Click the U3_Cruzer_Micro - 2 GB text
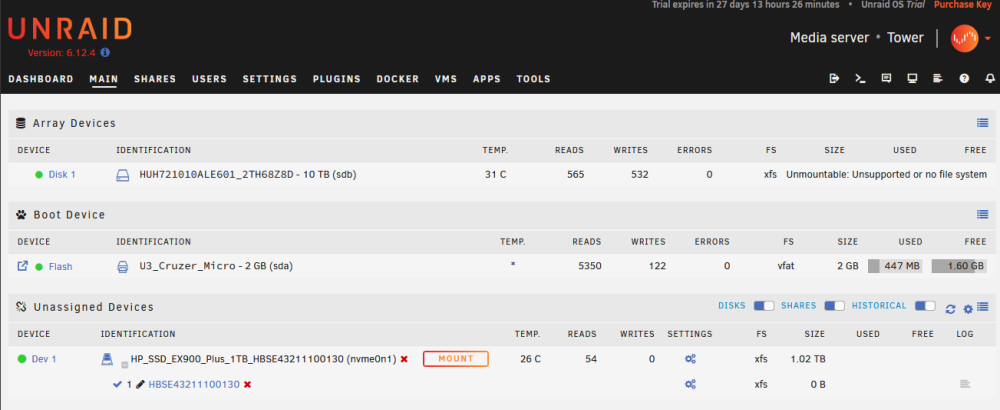1000x410 pixels. point(216,267)
